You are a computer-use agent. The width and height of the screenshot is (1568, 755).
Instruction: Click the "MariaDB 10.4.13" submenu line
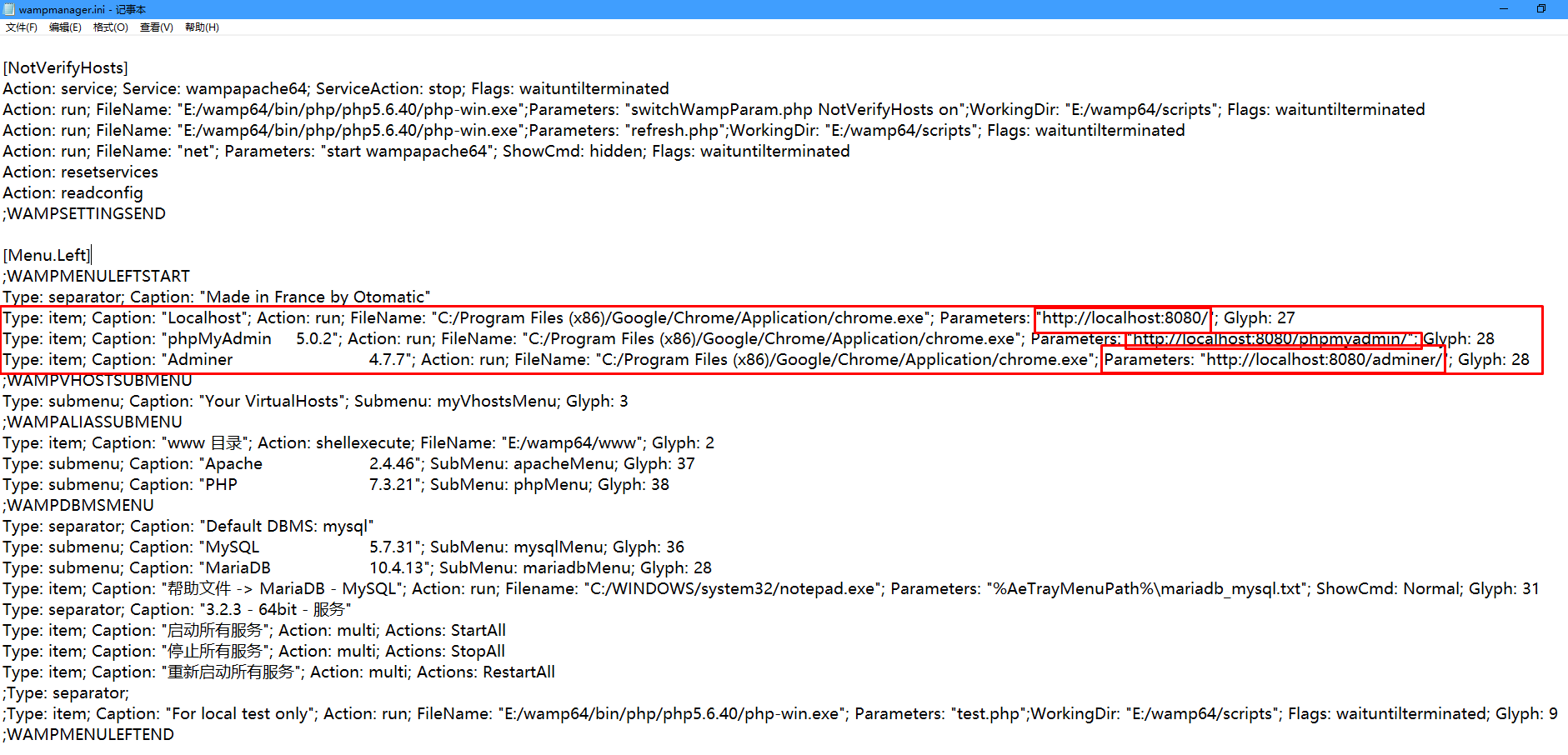pyautogui.click(x=358, y=568)
